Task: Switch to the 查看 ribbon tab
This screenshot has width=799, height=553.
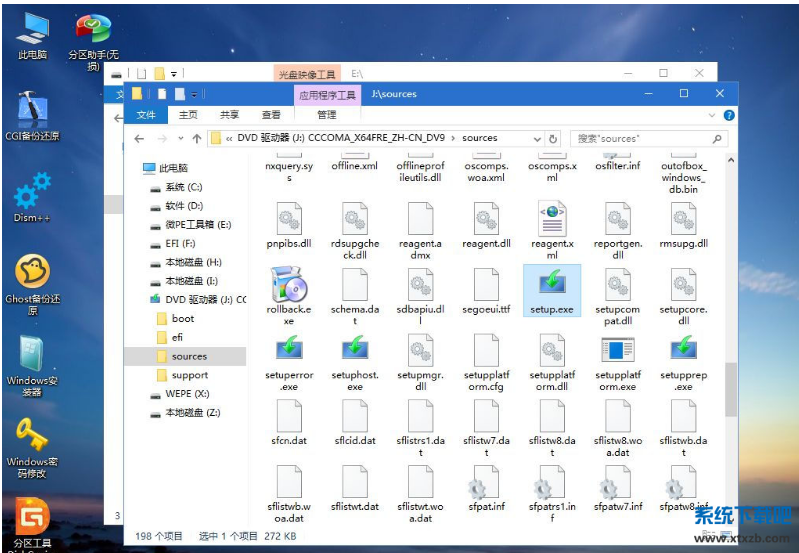Action: [271, 115]
